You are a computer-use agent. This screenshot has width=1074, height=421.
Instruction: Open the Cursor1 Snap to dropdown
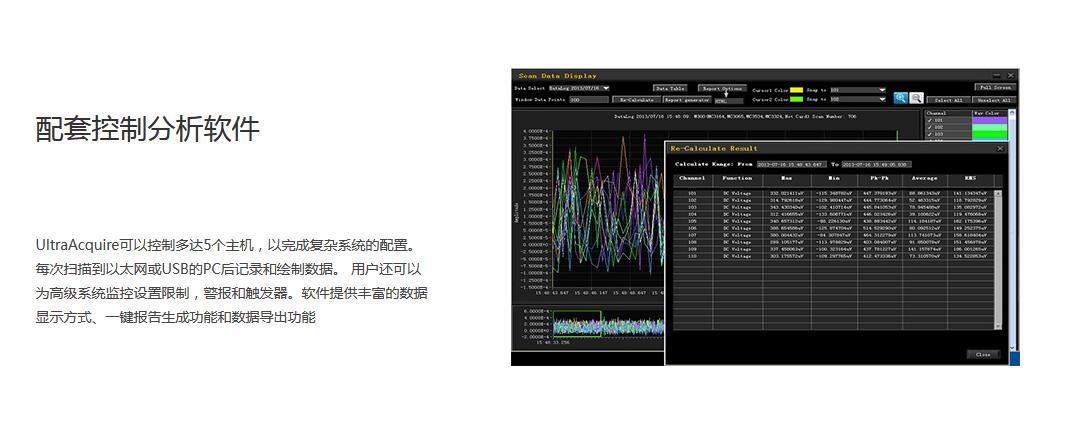point(858,90)
